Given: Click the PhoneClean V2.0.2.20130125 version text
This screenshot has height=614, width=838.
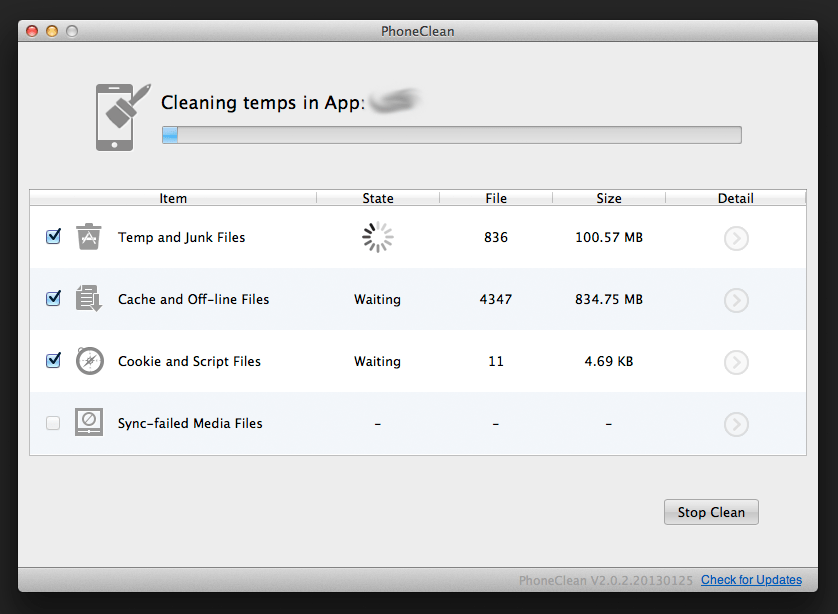Looking at the screenshot, I should pyautogui.click(x=606, y=580).
